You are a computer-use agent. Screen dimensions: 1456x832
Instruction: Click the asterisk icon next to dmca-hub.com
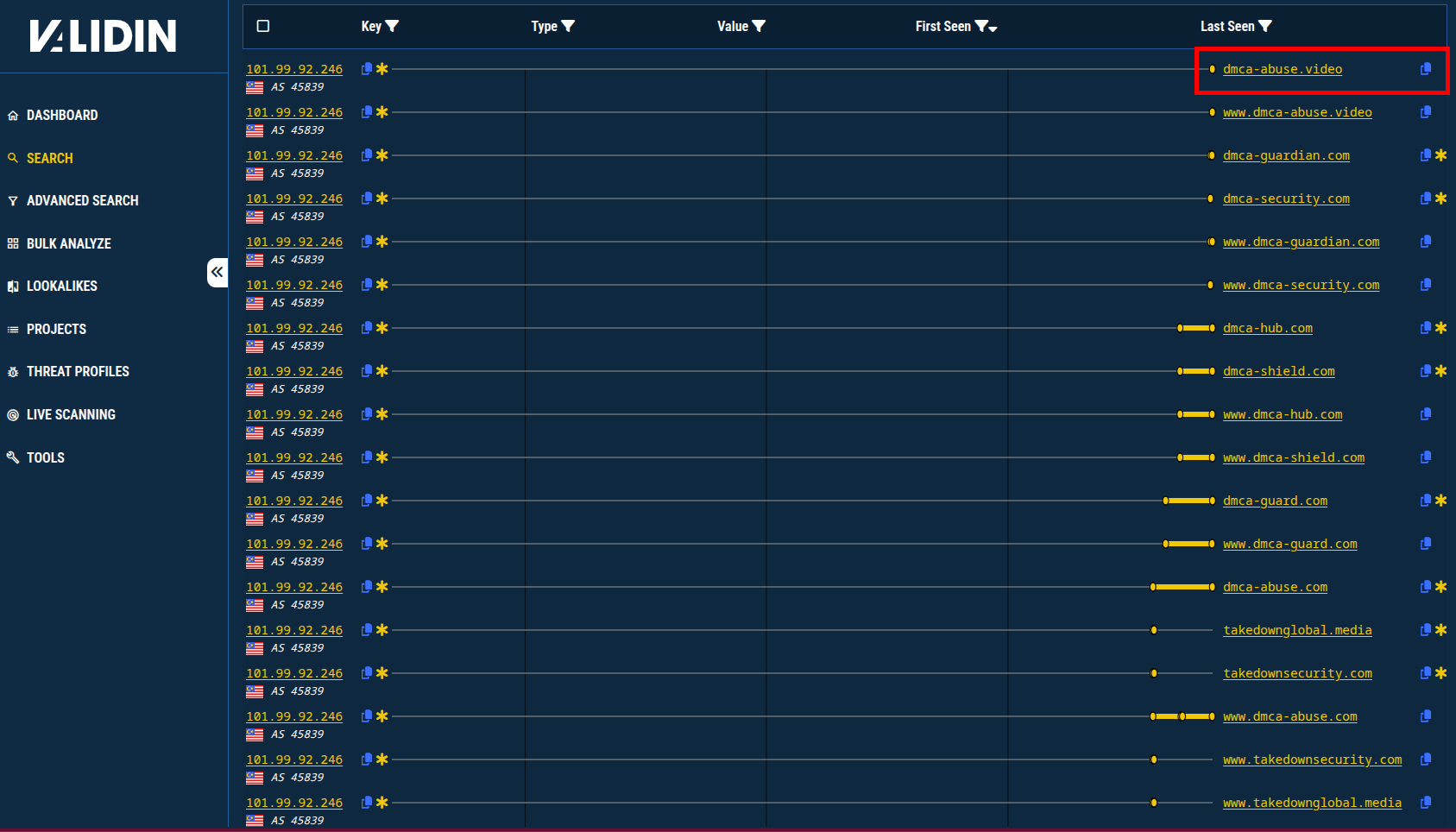tap(1440, 328)
